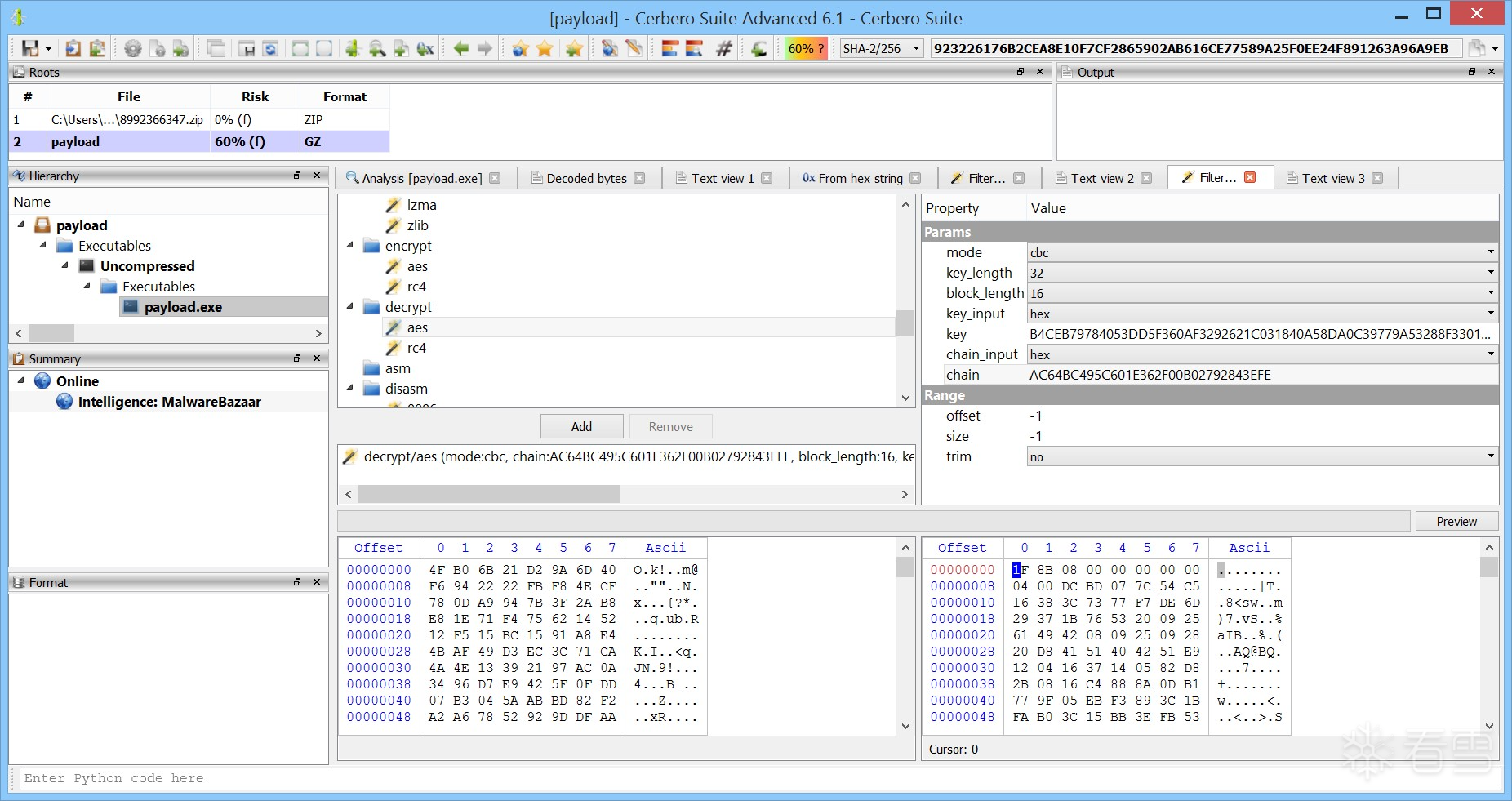1512x801 pixels.
Task: Click the copy hash icon
Action: tap(1477, 48)
